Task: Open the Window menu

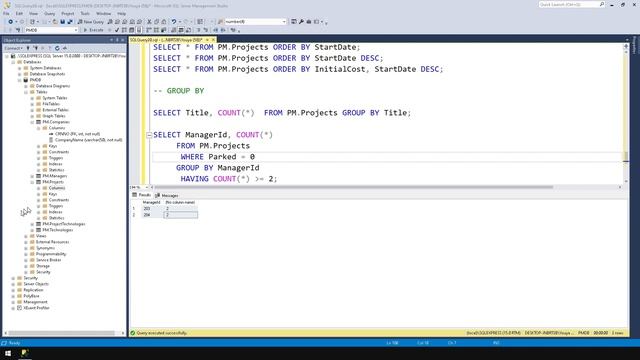Action: tap(103, 13)
